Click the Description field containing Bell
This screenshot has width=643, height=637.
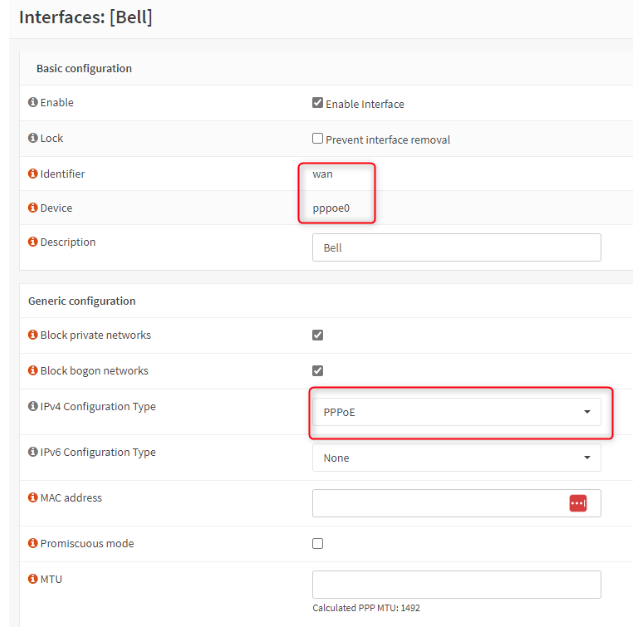[456, 247]
